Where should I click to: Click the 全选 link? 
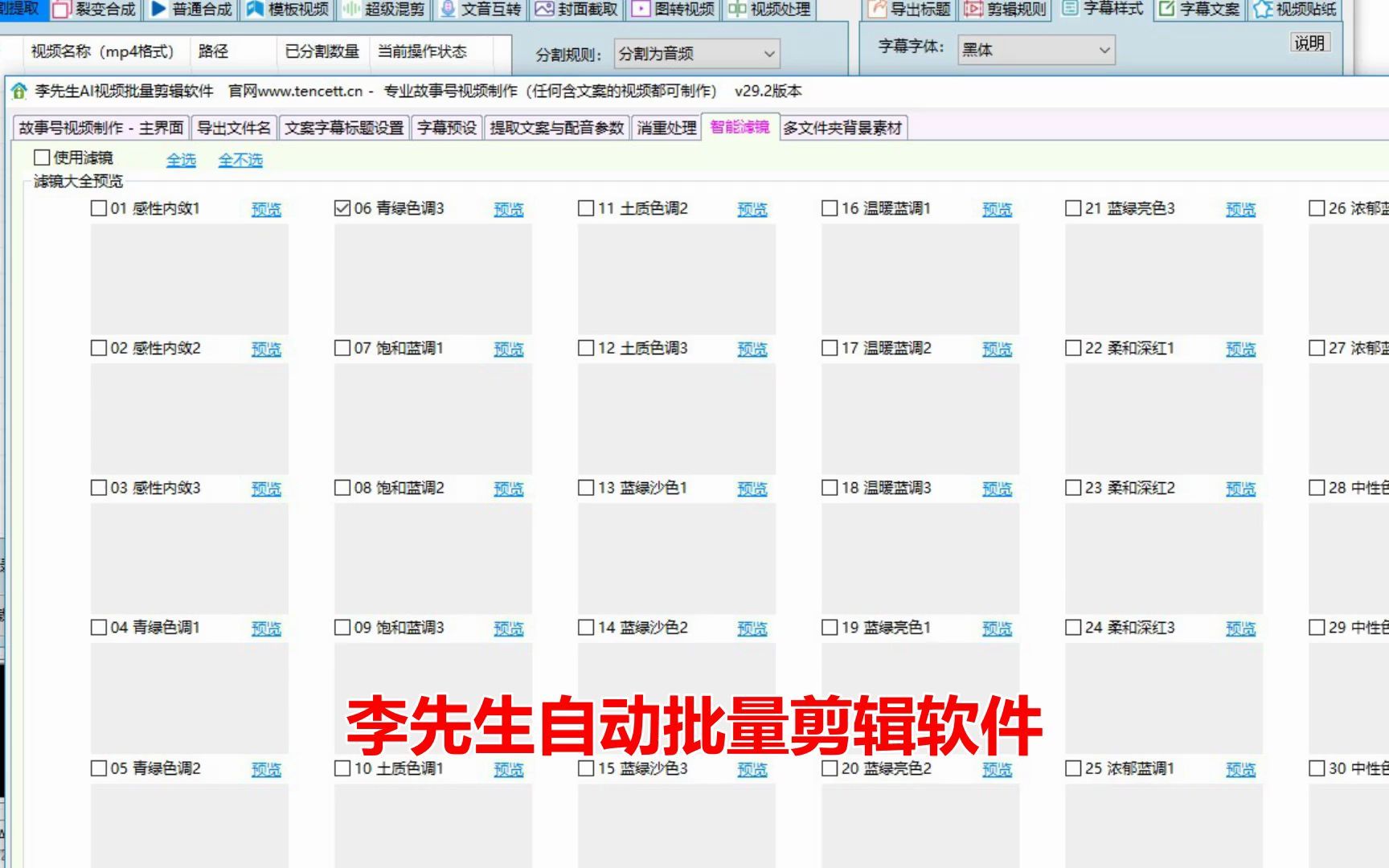coord(182,160)
